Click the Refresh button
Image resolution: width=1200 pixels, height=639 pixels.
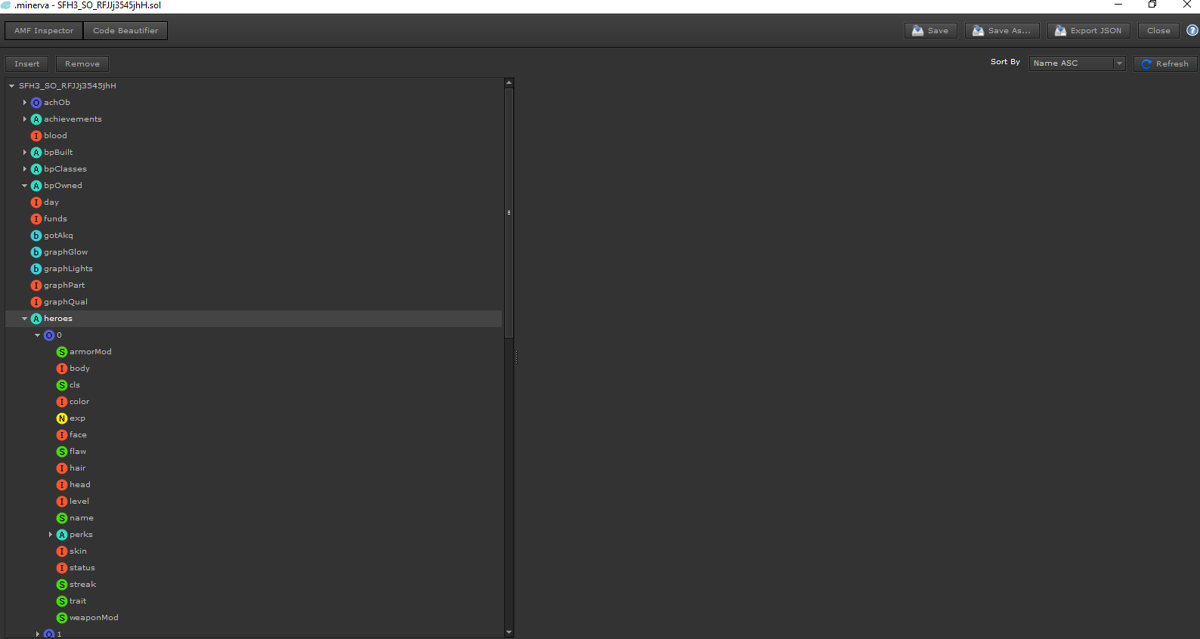(x=1165, y=63)
